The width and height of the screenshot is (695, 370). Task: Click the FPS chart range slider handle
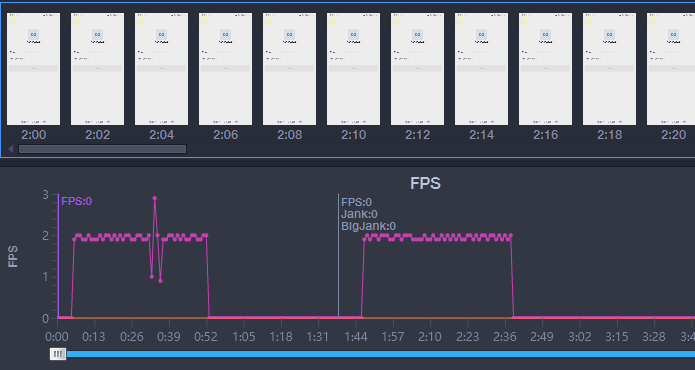coord(58,354)
